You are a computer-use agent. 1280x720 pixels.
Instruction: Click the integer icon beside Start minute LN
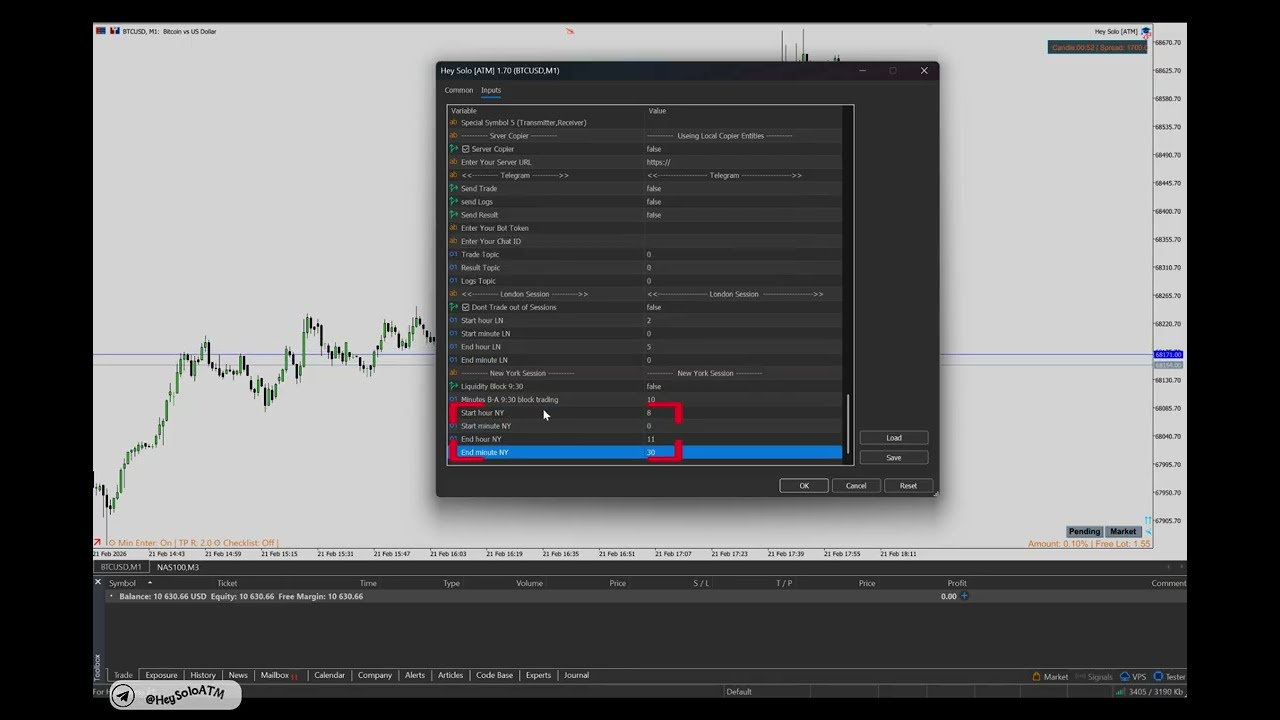(453, 333)
